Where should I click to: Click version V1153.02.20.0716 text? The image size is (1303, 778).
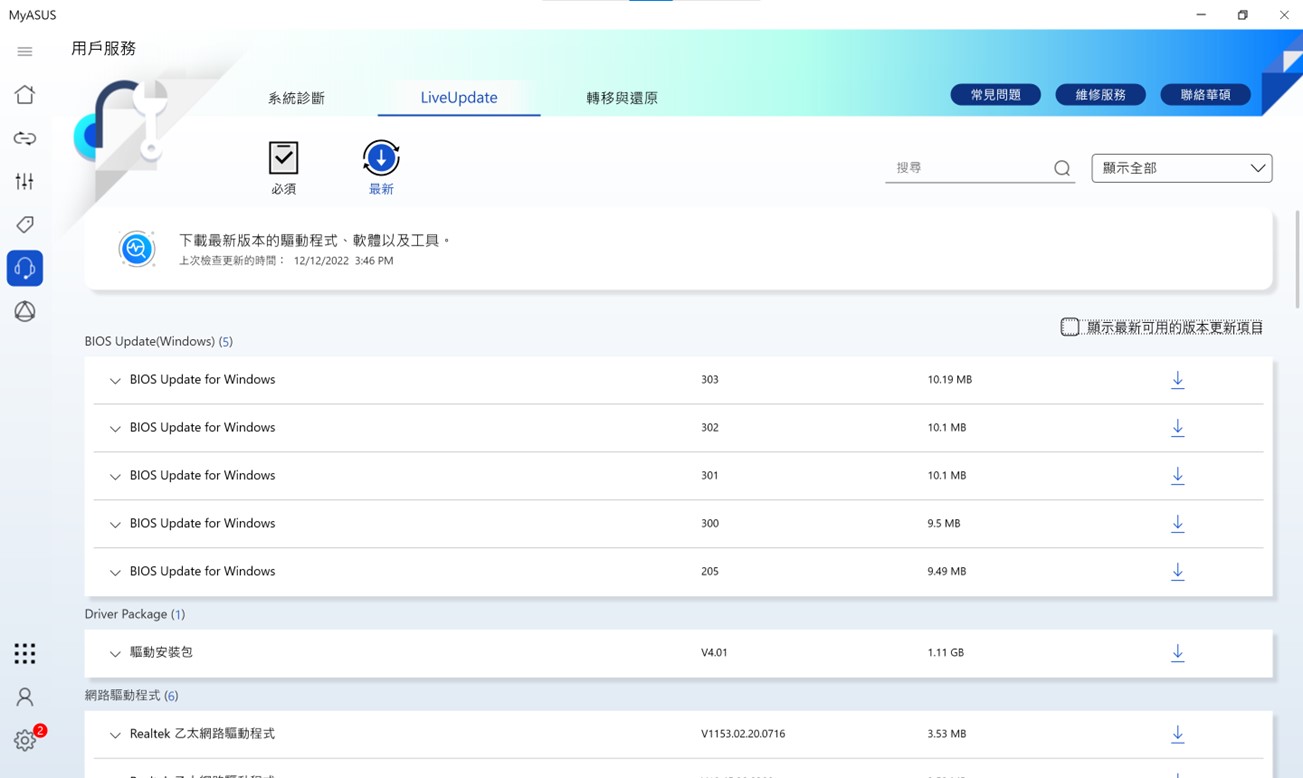[x=743, y=734]
